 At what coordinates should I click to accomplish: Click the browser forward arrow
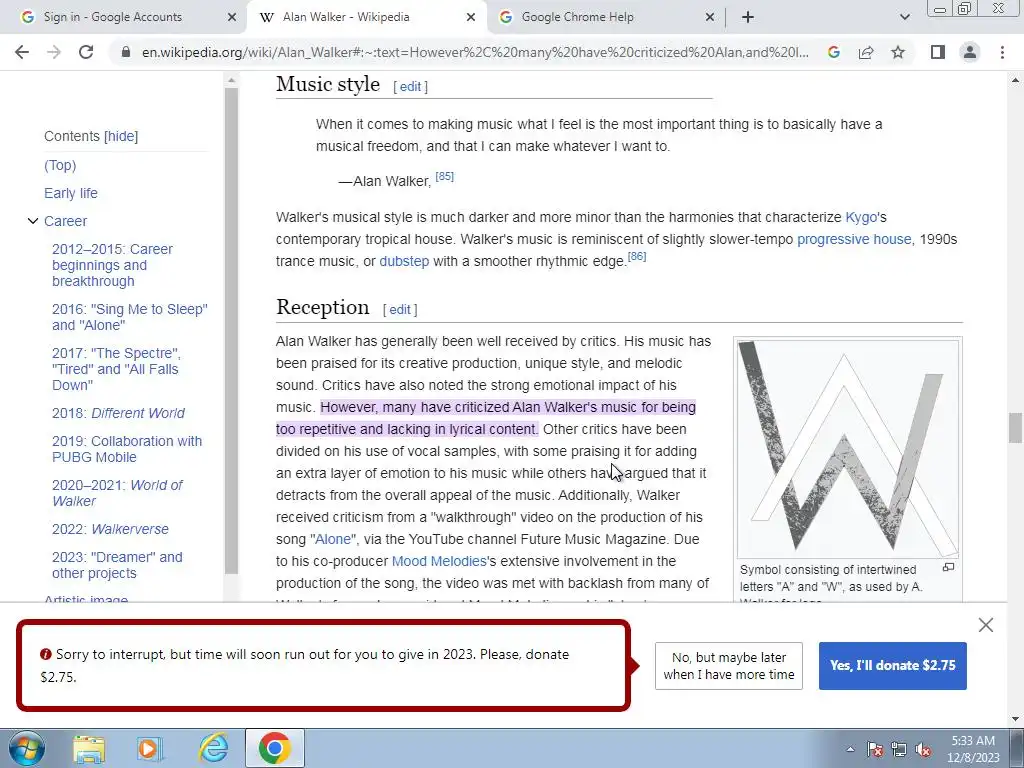pyautogui.click(x=54, y=52)
